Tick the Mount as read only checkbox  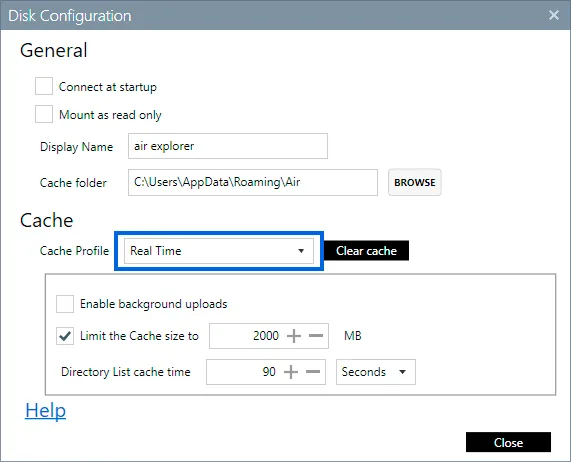(x=44, y=114)
